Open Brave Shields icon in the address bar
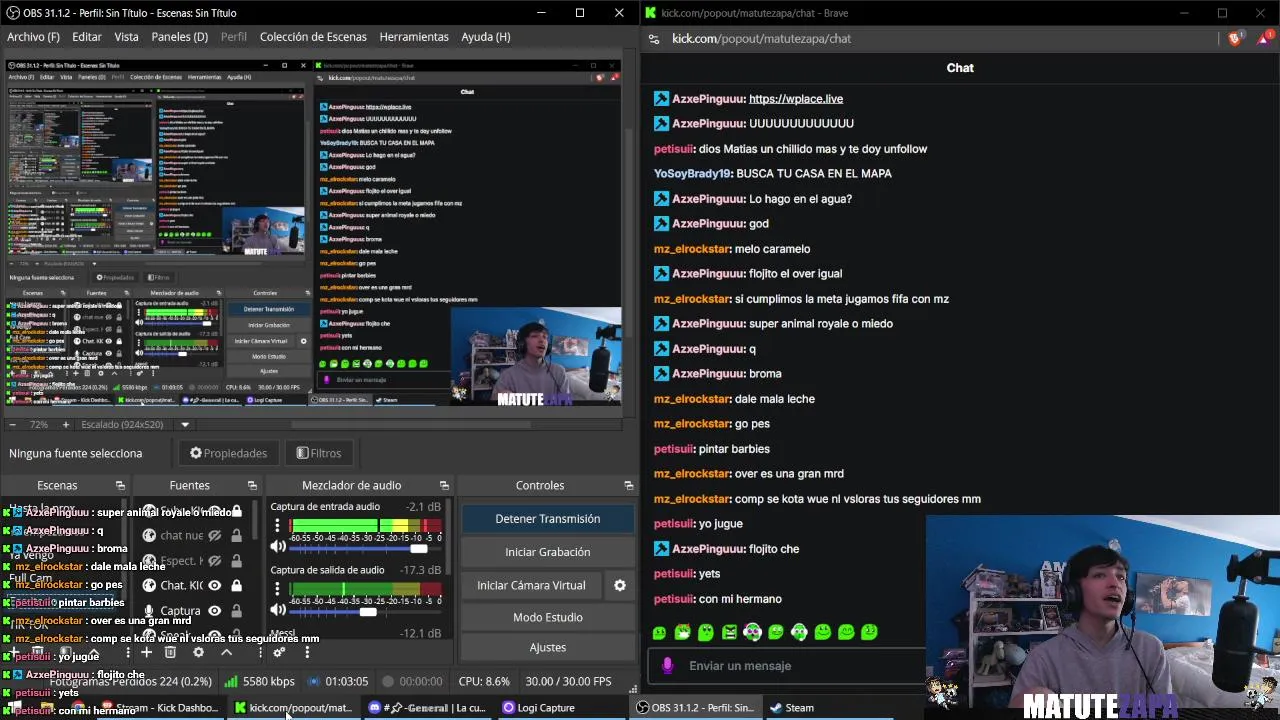The width and height of the screenshot is (1280, 720). 1235,39
